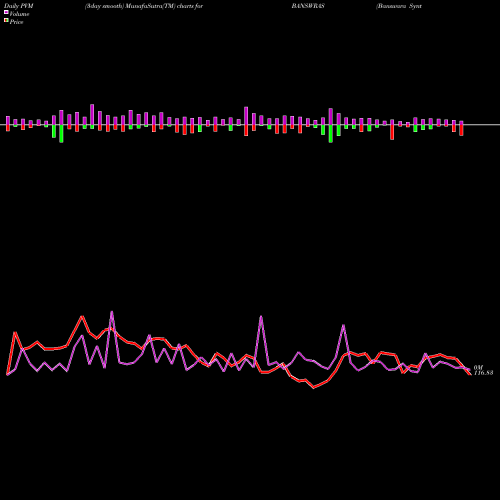Image resolution: width=500 pixels, height=500 pixels.
Task: Click the red-green Price legend swatch
Action: [6, 21]
